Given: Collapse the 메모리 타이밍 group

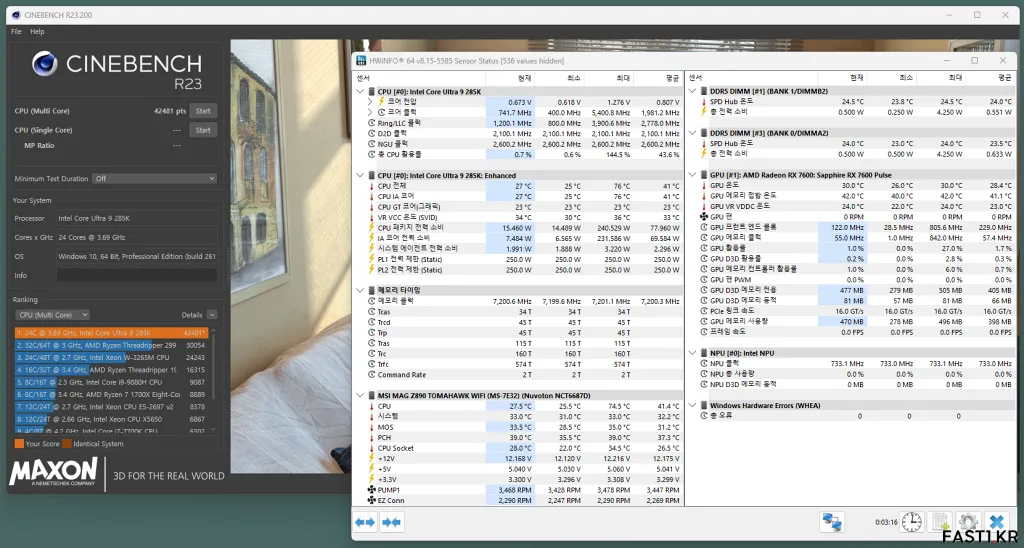Looking at the screenshot, I should pos(360,290).
